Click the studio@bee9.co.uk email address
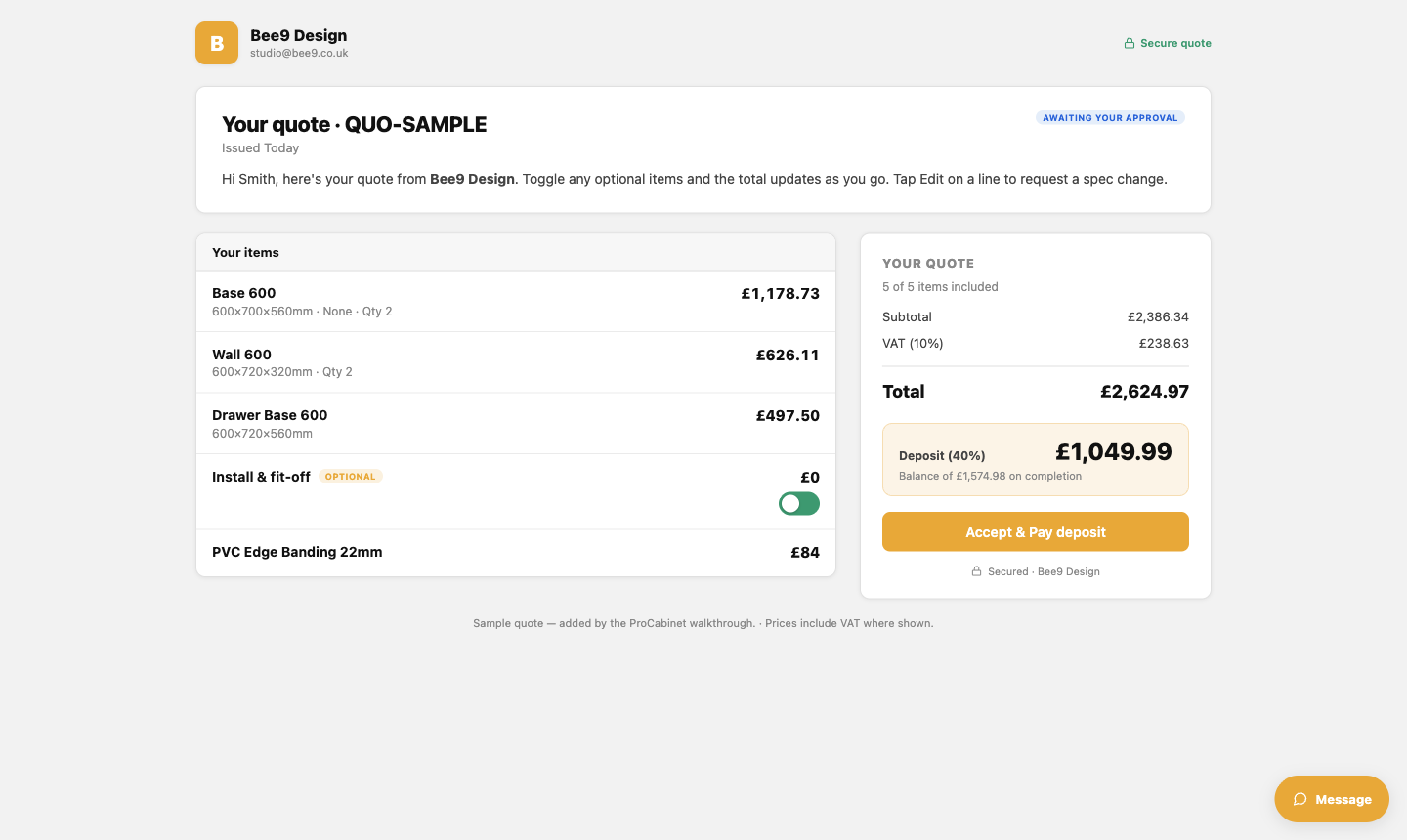1407x840 pixels. pyautogui.click(x=299, y=53)
